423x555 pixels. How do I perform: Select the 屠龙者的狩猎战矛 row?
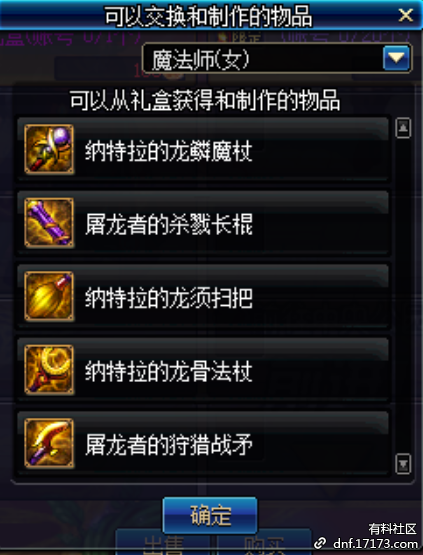[204, 444]
